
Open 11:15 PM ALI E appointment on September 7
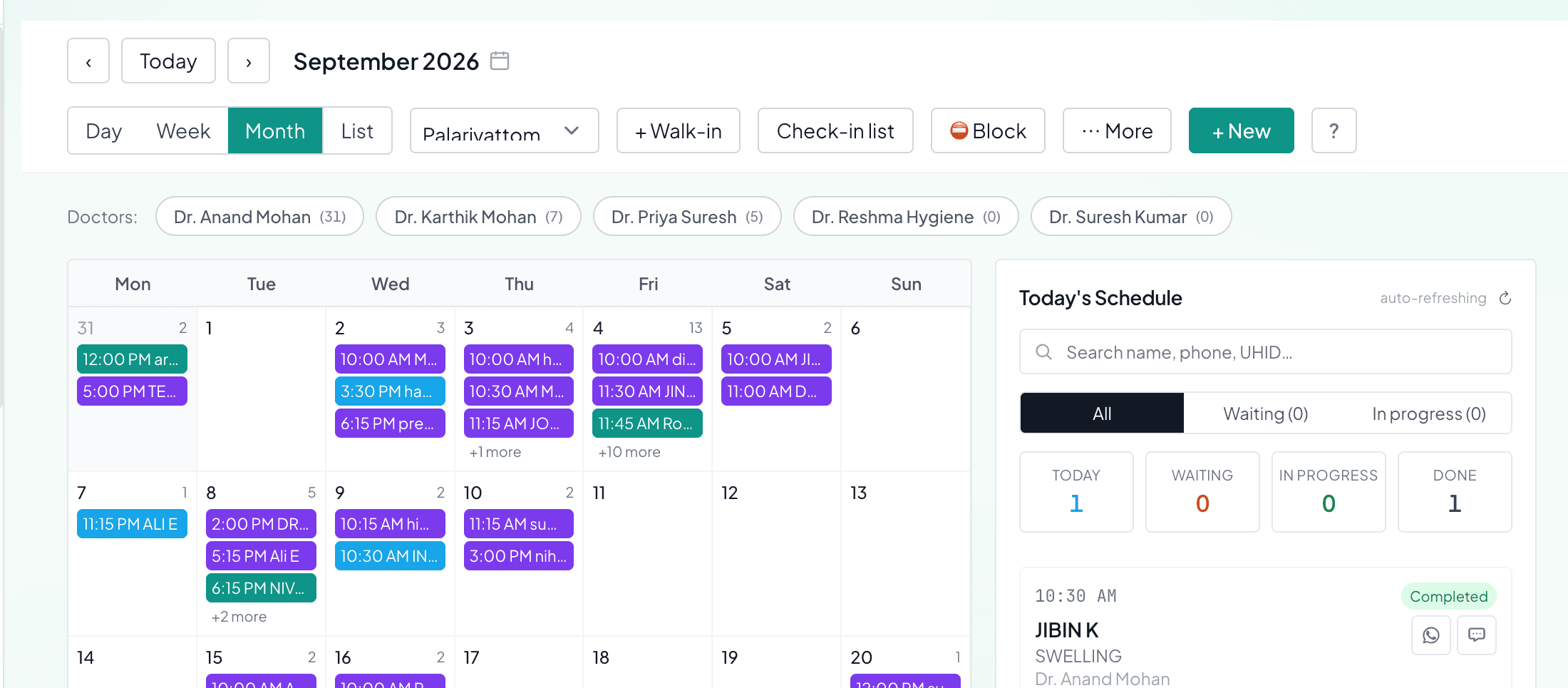point(132,524)
